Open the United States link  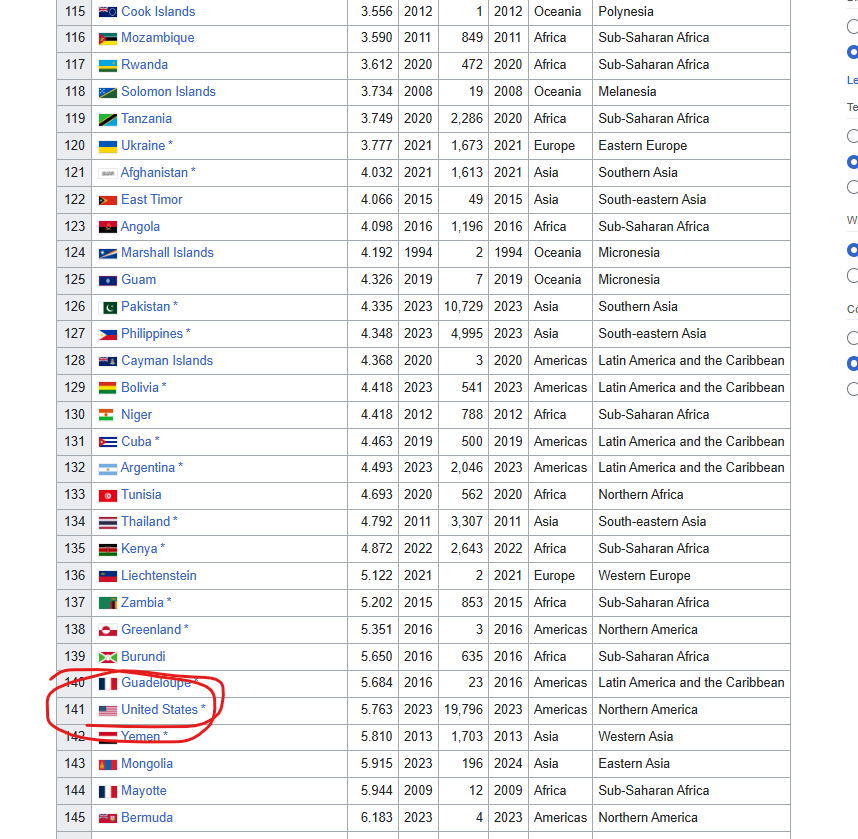point(159,709)
